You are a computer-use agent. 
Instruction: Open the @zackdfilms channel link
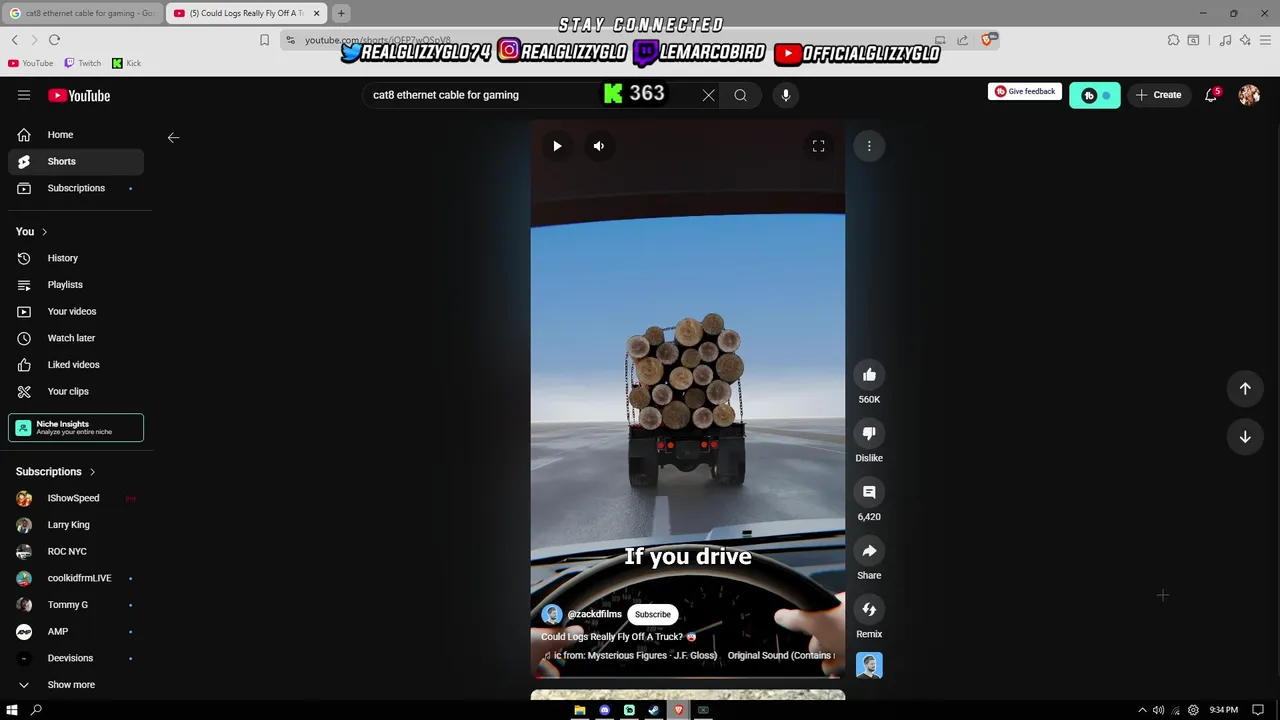594,615
